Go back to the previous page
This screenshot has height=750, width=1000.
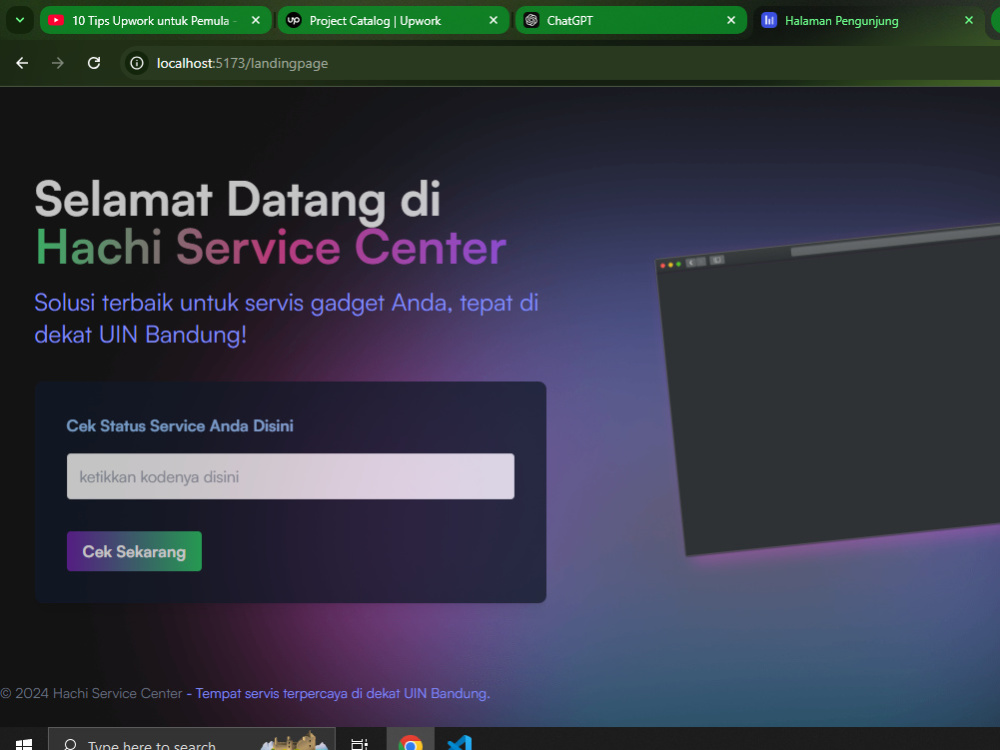[22, 63]
